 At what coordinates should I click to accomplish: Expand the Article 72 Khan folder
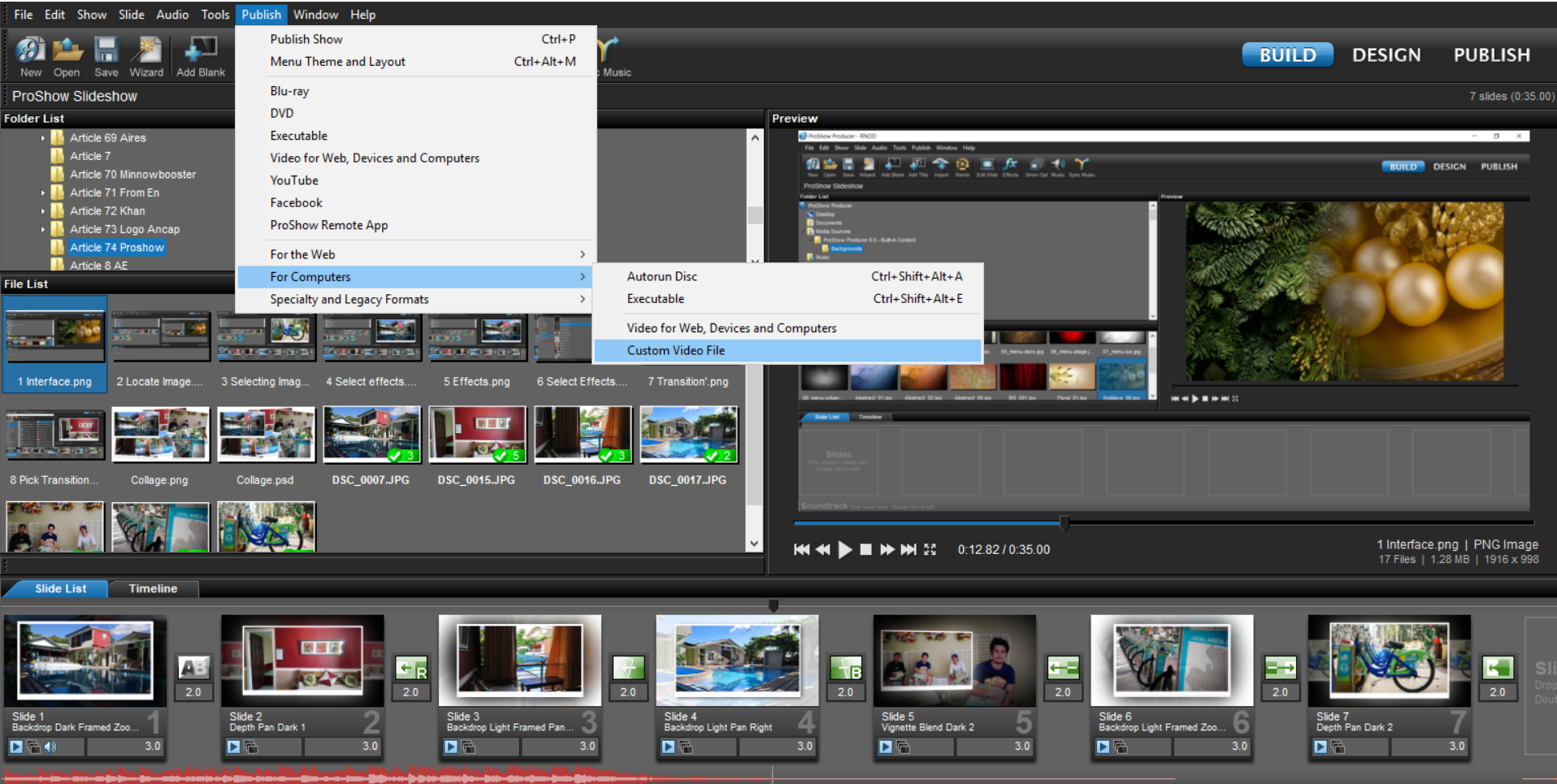tap(43, 211)
